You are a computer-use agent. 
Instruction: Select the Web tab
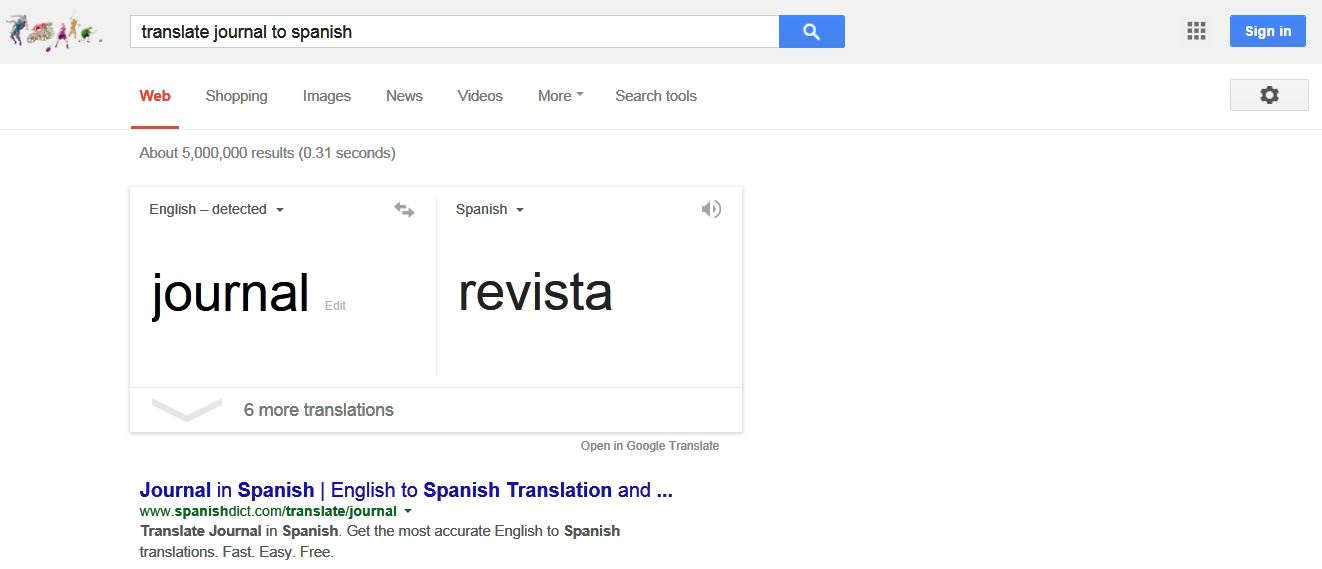tap(155, 96)
